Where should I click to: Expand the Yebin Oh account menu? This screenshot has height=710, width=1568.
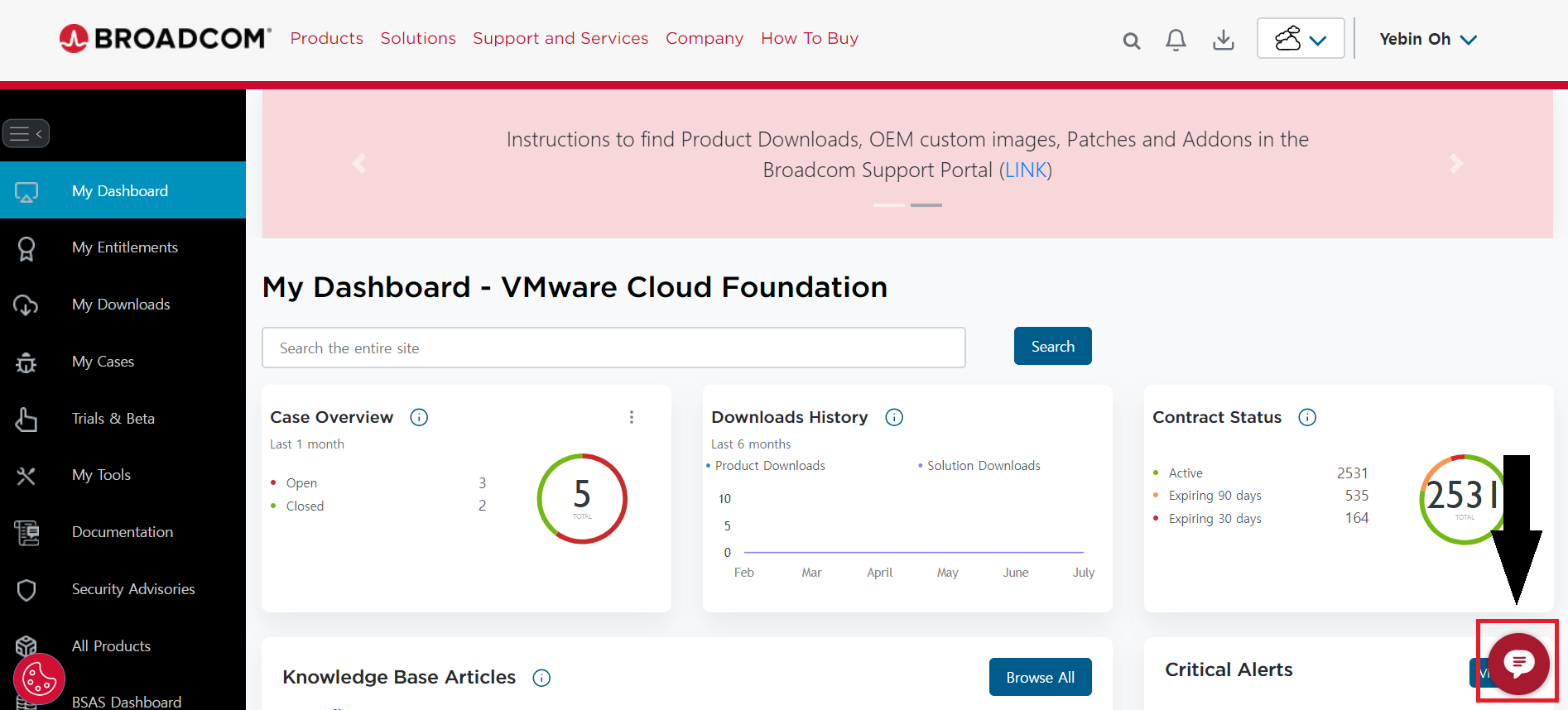point(1427,39)
